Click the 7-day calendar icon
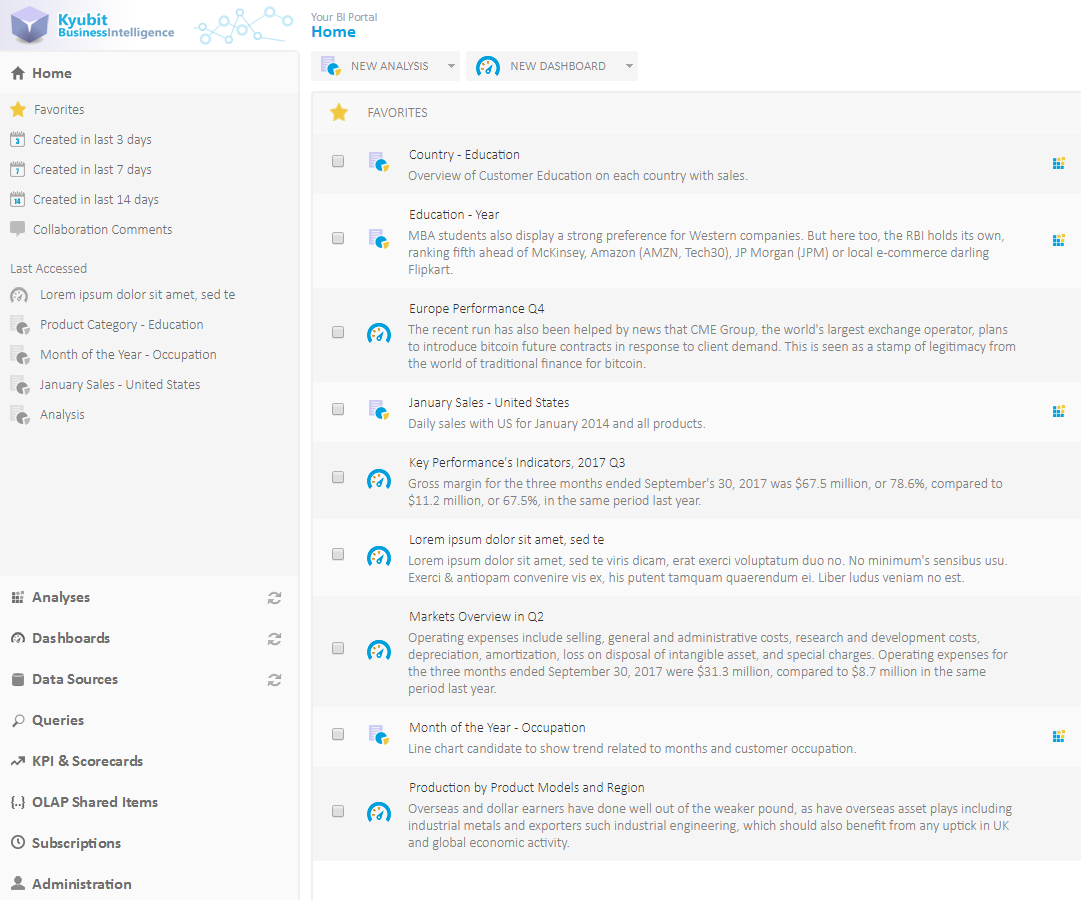The width and height of the screenshot is (1081, 900). pos(18,170)
